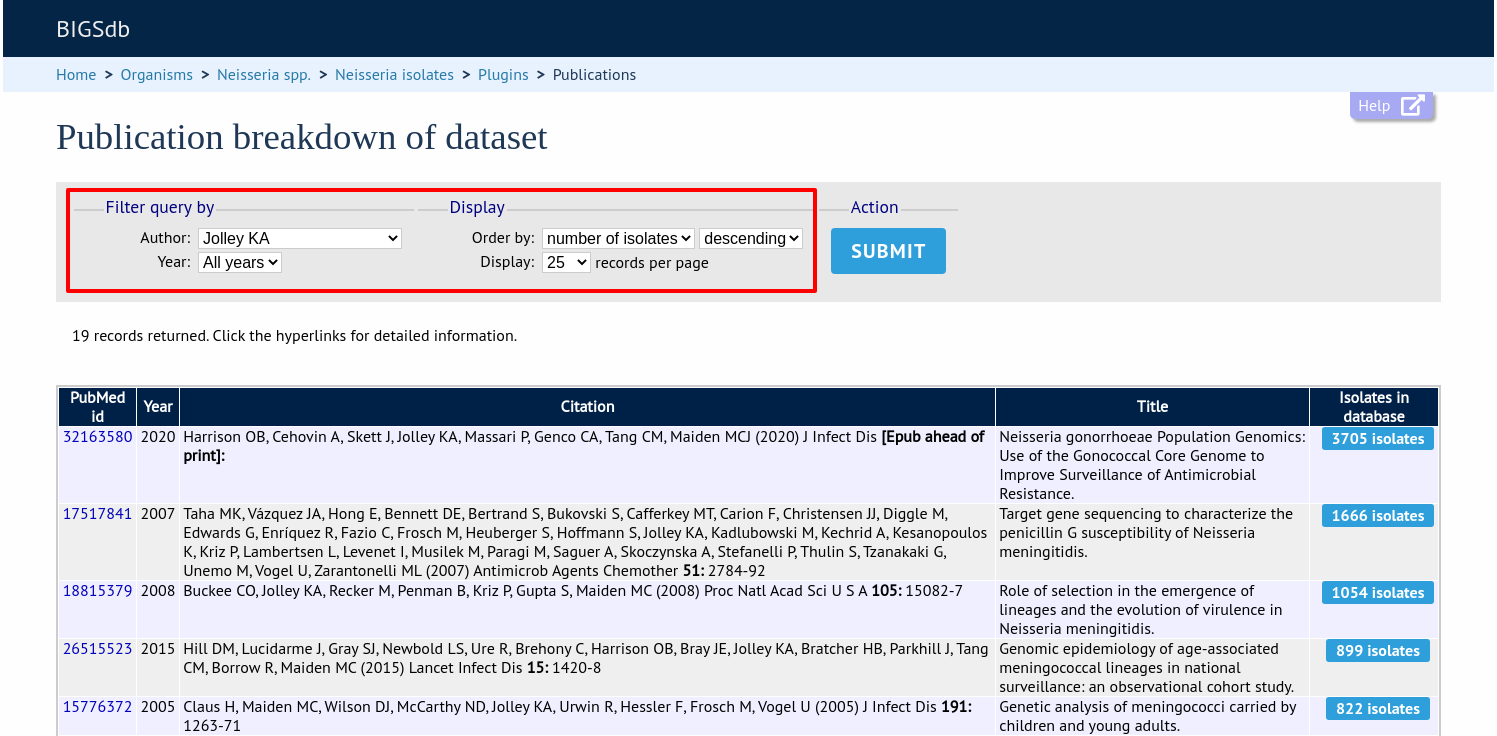The image size is (1497, 736).
Task: Open PubMed record 32163580
Action: coord(97,437)
